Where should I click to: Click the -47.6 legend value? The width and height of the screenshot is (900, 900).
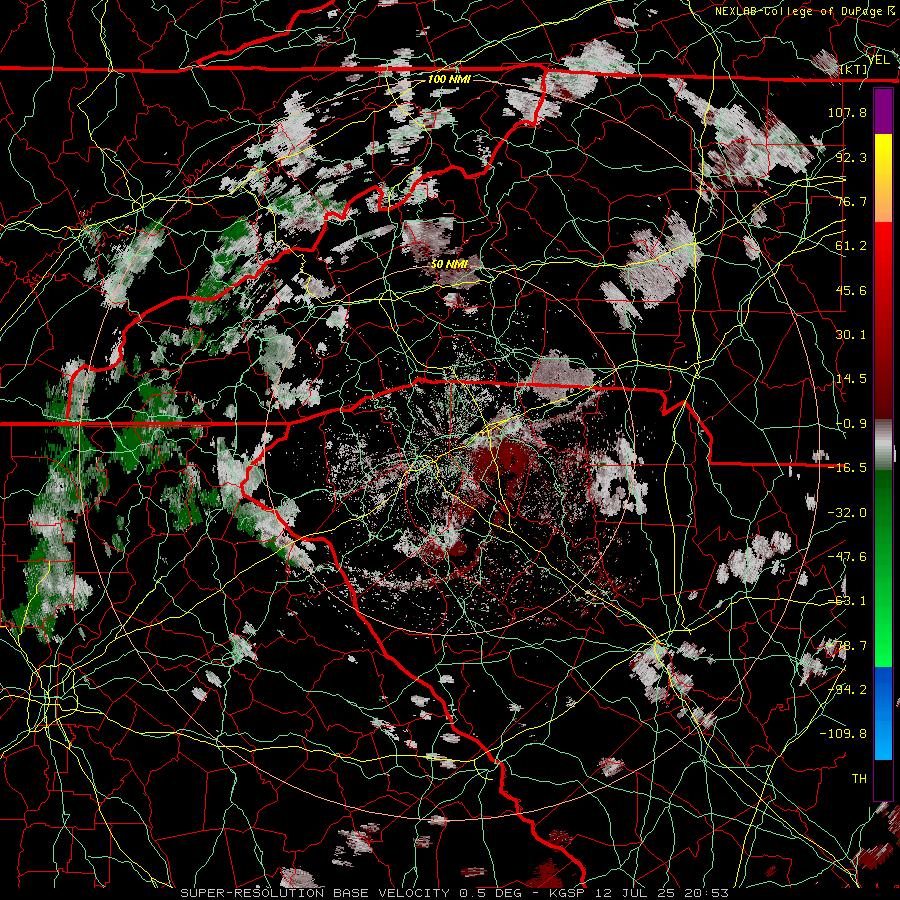847,557
